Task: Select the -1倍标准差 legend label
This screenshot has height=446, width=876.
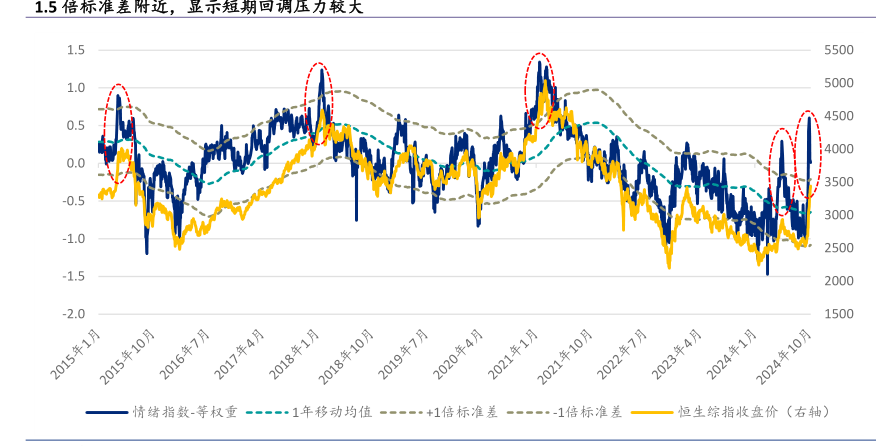Action: tap(590, 411)
